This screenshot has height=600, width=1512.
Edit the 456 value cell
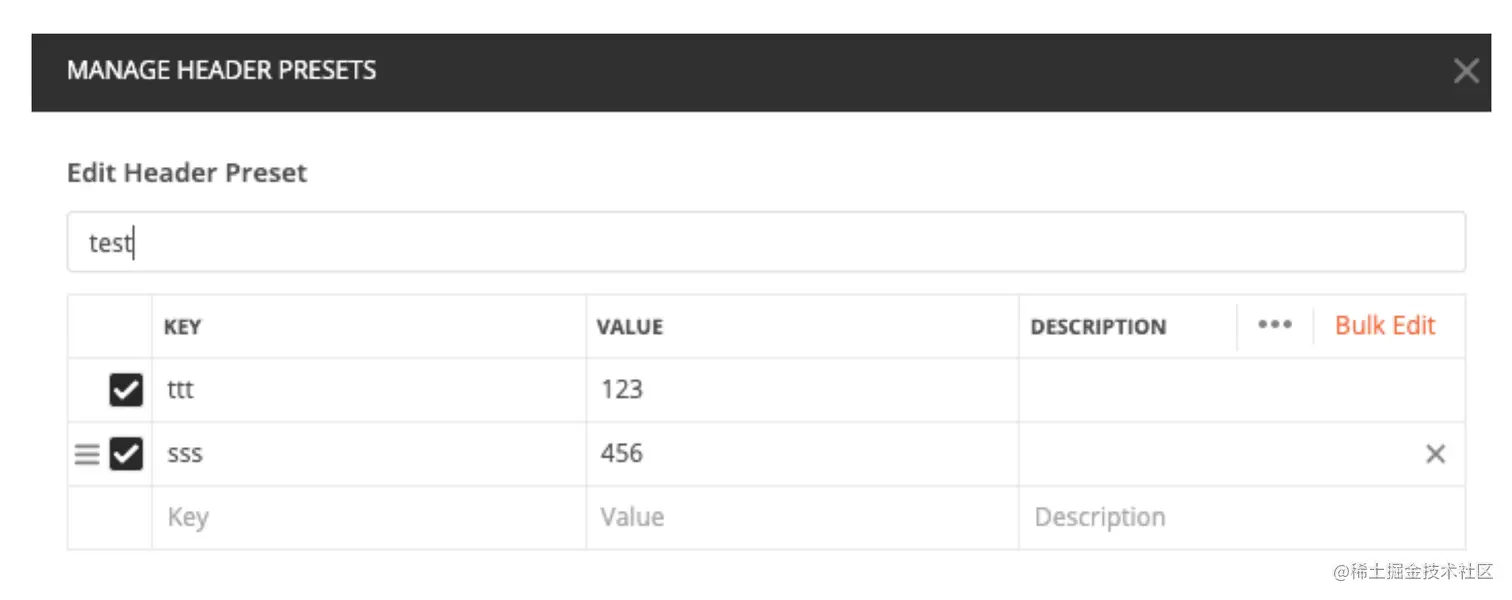pyautogui.click(x=801, y=454)
